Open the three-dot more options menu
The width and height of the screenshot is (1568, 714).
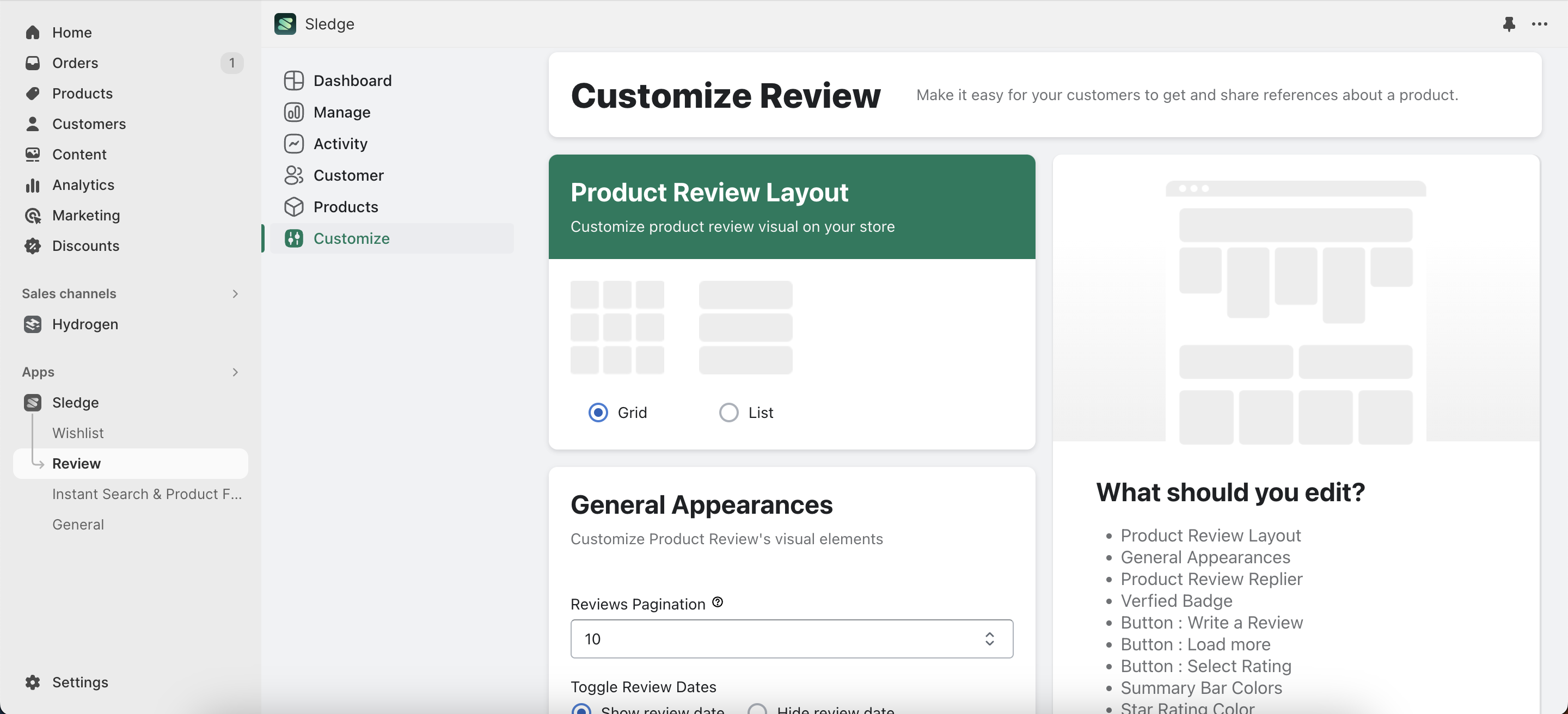point(1539,24)
